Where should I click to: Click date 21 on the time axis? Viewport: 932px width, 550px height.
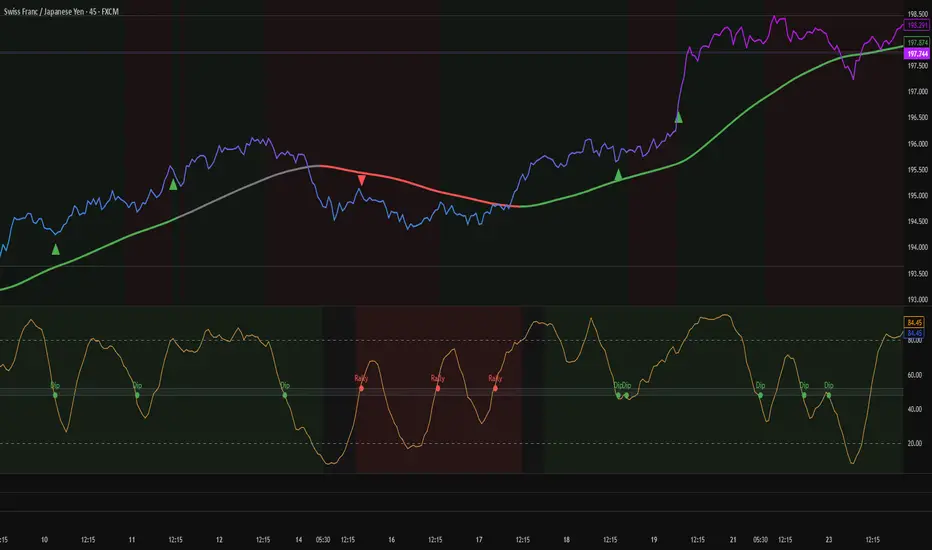[733, 540]
